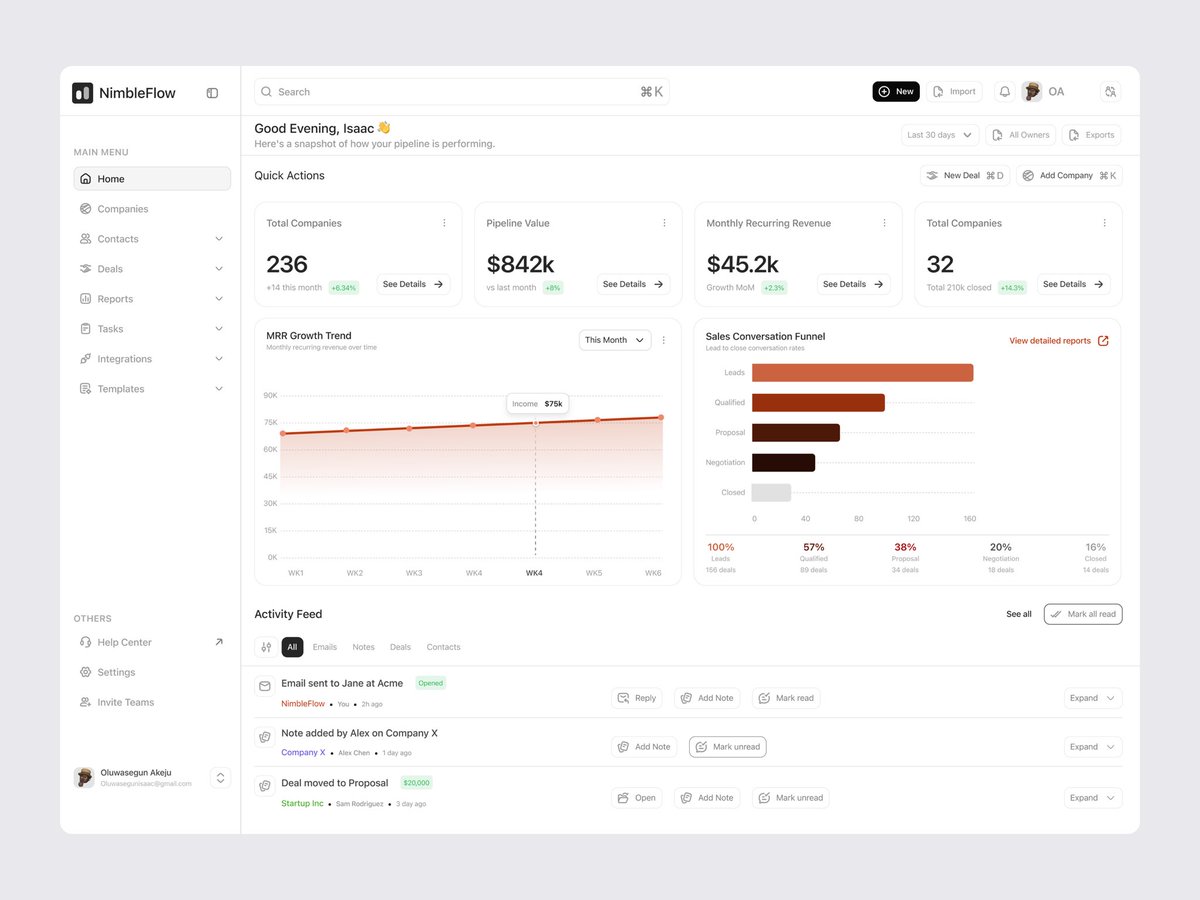
Task: Switch to the Contacts tab in Activity Feed
Action: coord(443,647)
